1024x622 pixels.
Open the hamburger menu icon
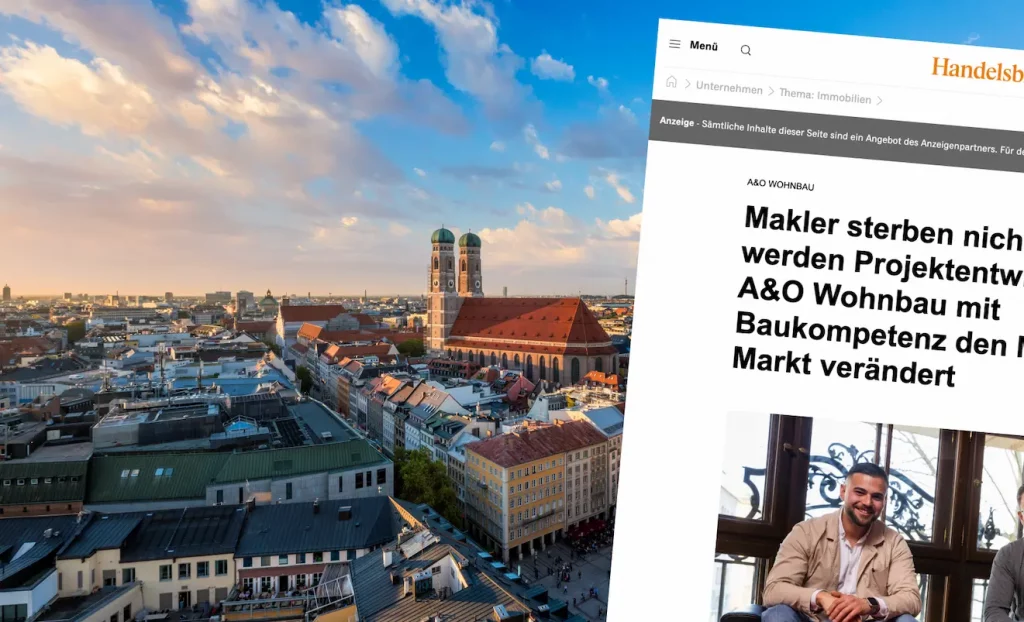pos(675,44)
